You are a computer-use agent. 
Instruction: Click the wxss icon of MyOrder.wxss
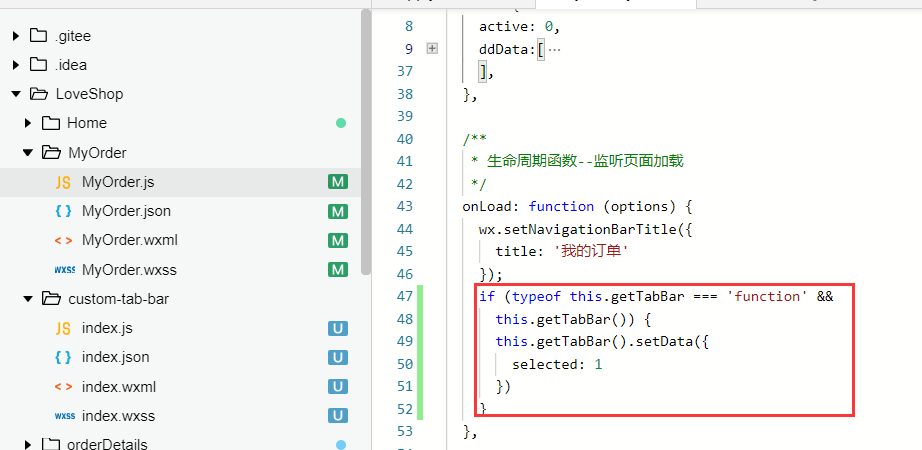tap(64, 270)
